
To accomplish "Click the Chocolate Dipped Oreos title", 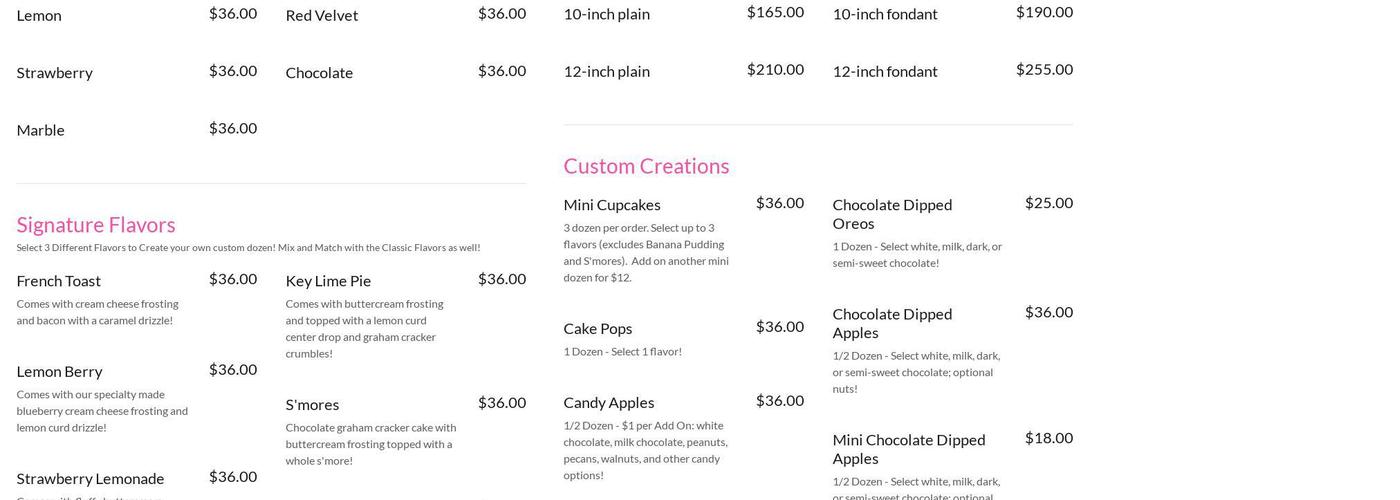I will pos(892,214).
